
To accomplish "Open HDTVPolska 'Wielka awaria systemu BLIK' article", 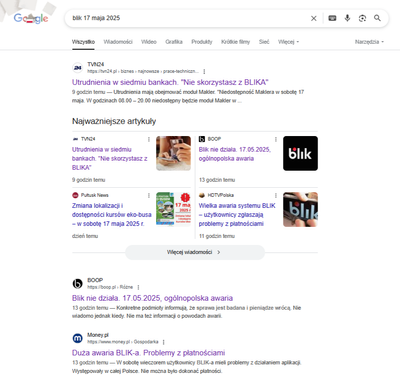I will coord(237,215).
